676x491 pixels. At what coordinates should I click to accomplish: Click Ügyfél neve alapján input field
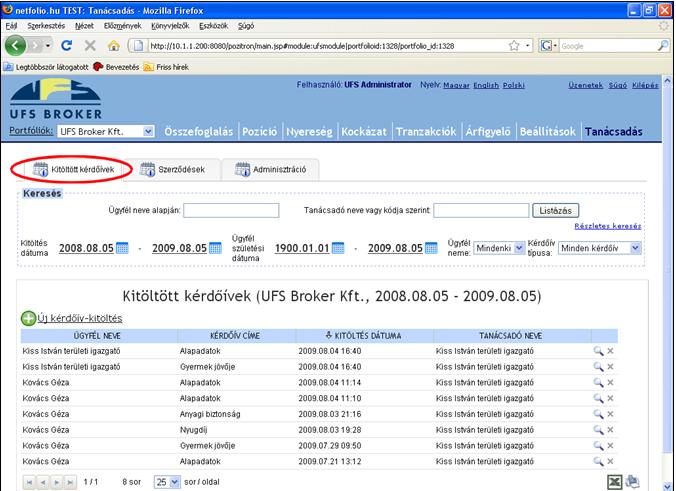pyautogui.click(x=231, y=210)
